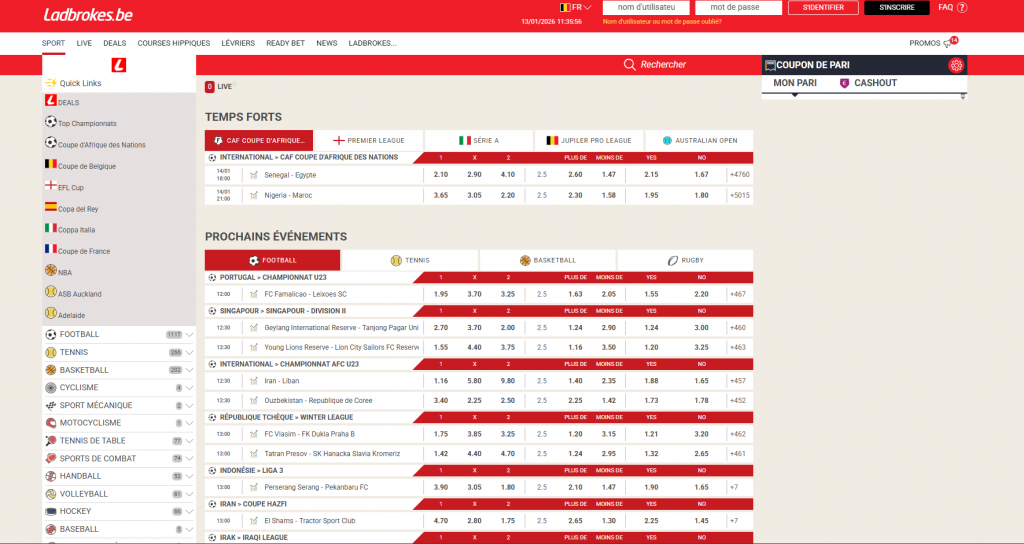This screenshot has height=544, width=1024.
Task: Click the Cashout euro badge icon
Action: click(844, 83)
